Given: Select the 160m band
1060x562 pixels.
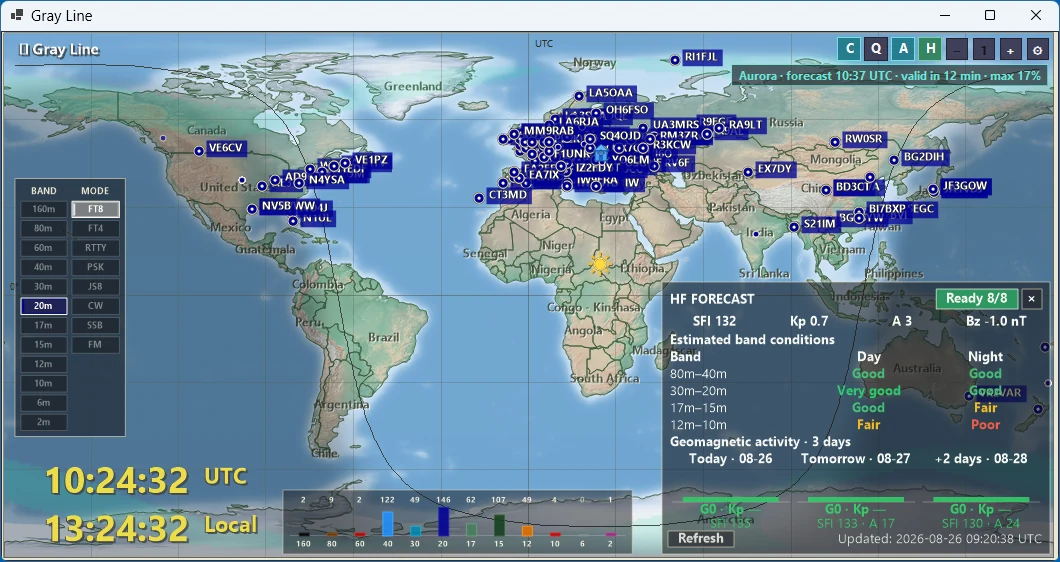Looking at the screenshot, I should coord(43,209).
